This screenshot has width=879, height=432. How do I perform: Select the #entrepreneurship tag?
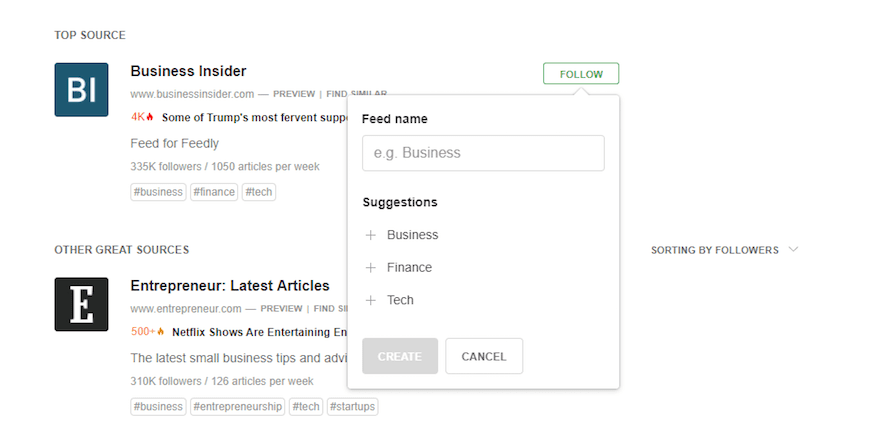[238, 407]
